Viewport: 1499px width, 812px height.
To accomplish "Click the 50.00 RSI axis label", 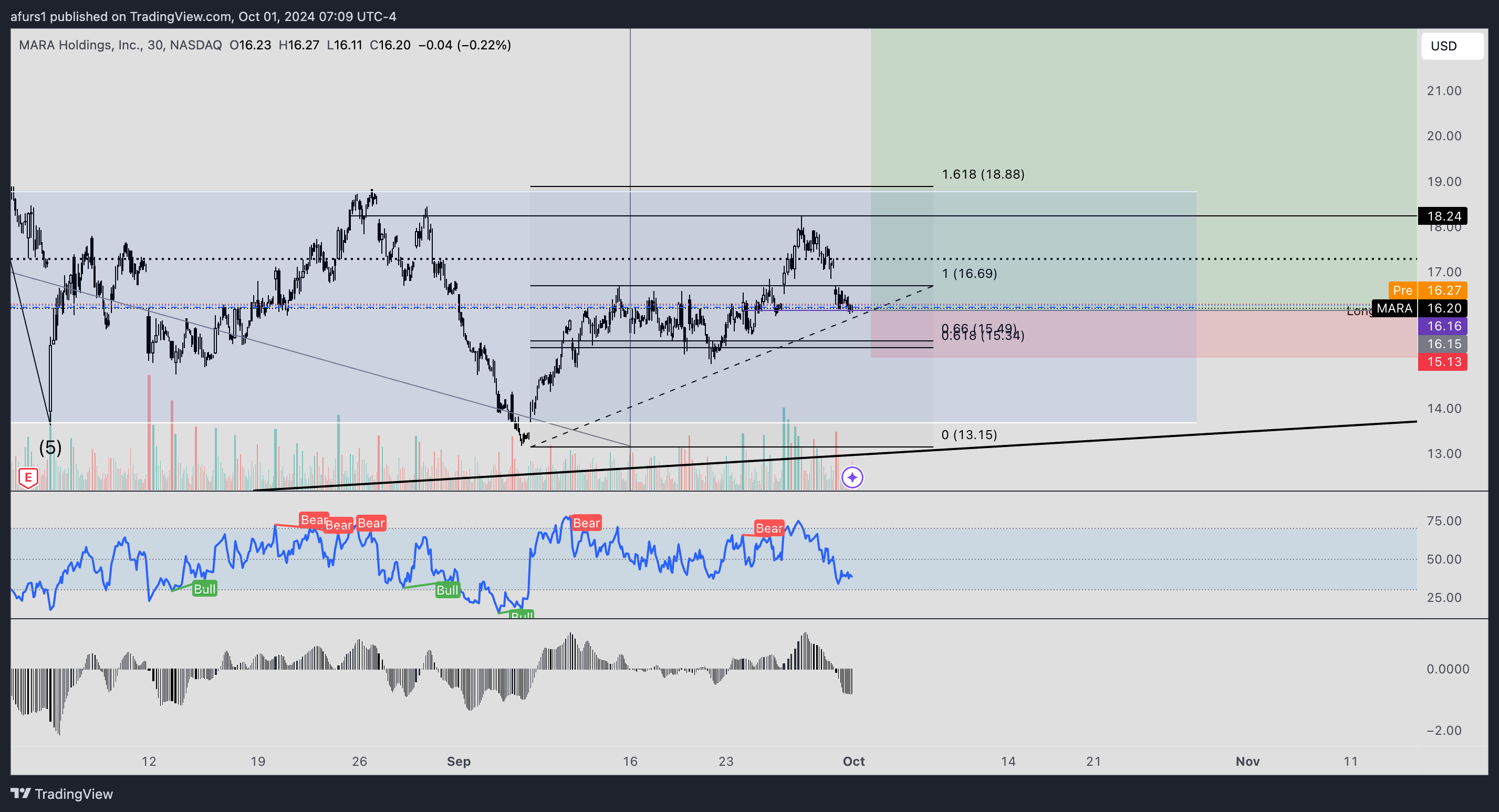I will click(x=1444, y=559).
